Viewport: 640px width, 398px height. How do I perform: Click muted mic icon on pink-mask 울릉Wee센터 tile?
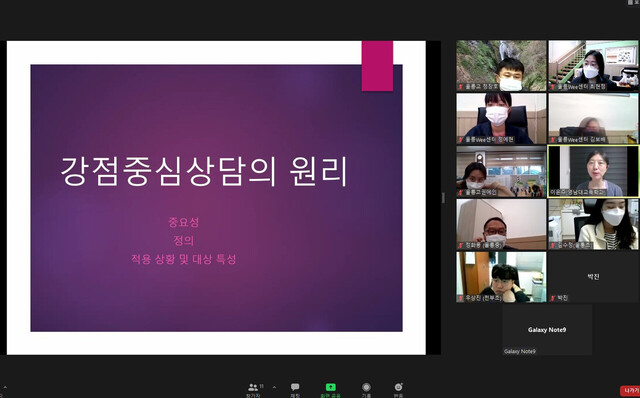tap(461, 140)
